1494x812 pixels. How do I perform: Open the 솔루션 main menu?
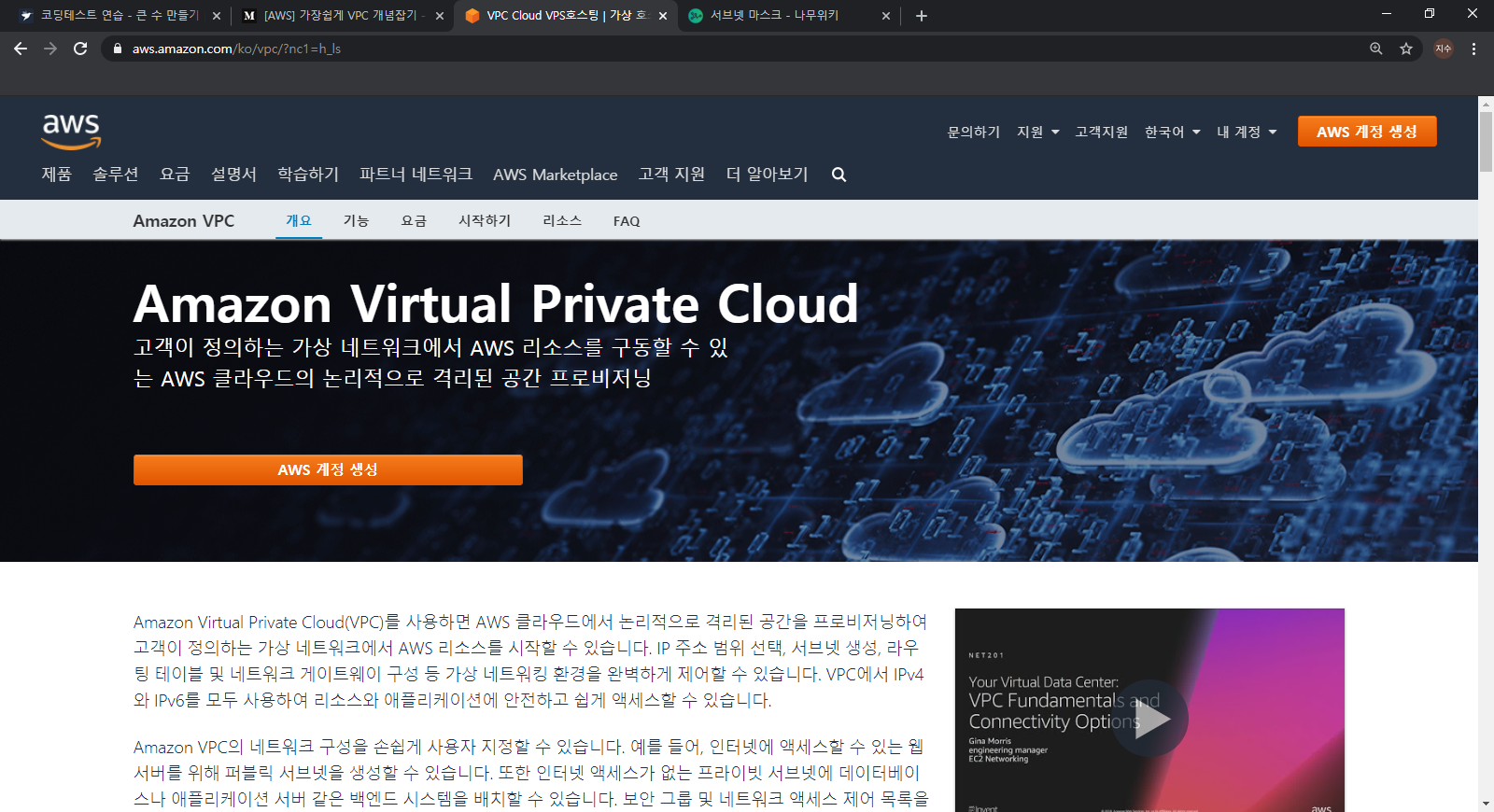coord(116,175)
